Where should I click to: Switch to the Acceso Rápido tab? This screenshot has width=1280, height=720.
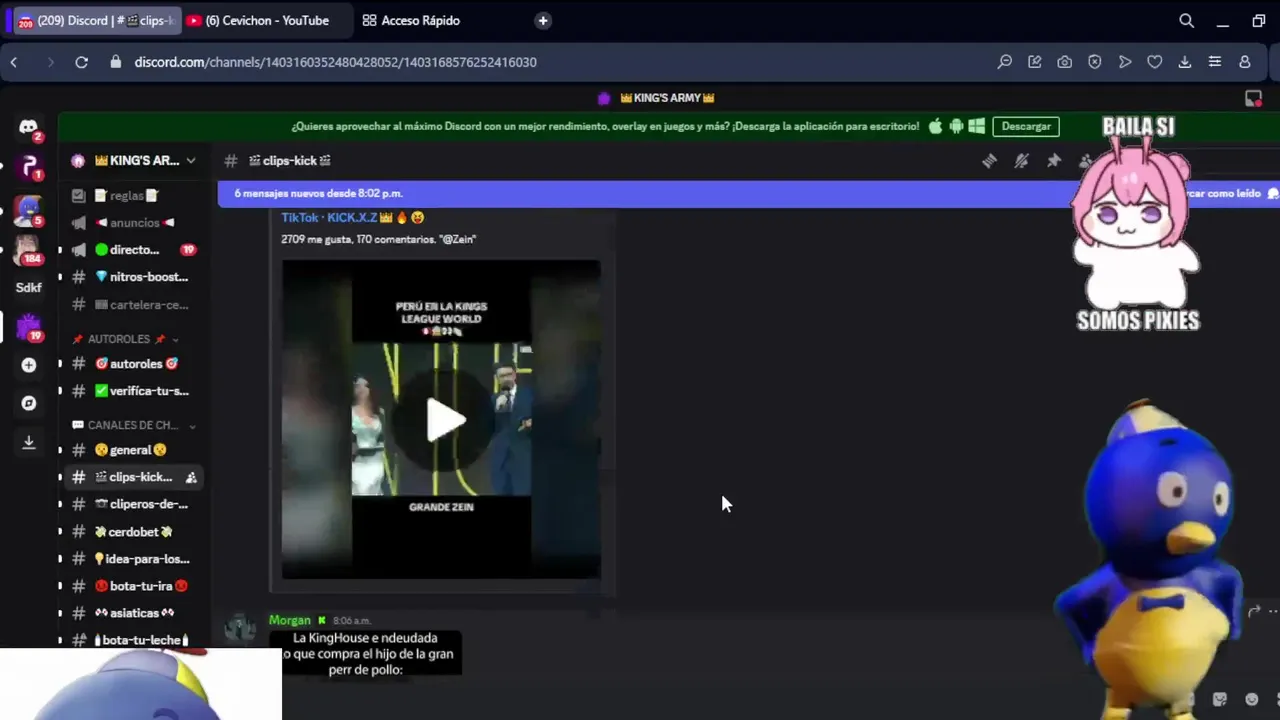click(x=411, y=20)
